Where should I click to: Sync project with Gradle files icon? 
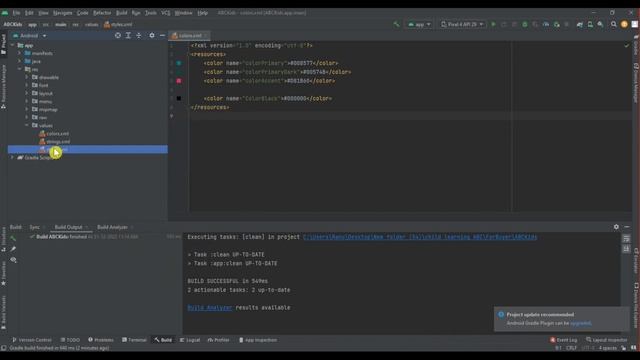[x=580, y=24]
